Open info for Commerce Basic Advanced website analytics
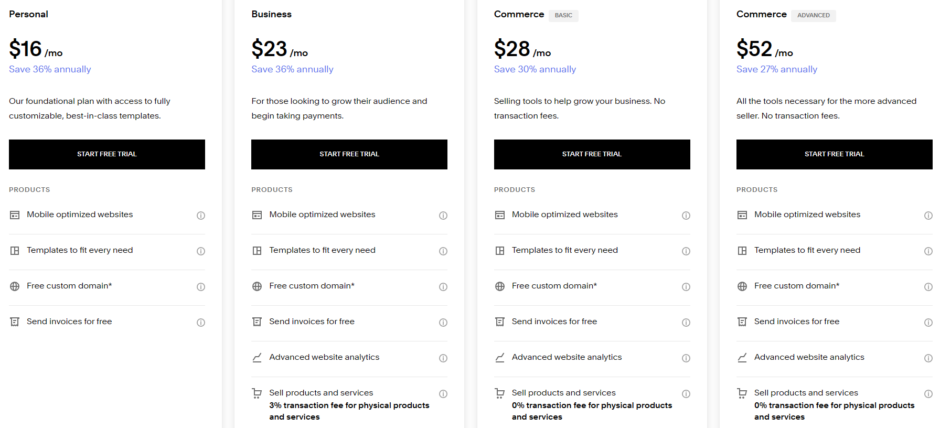The image size is (940, 428). click(x=686, y=358)
